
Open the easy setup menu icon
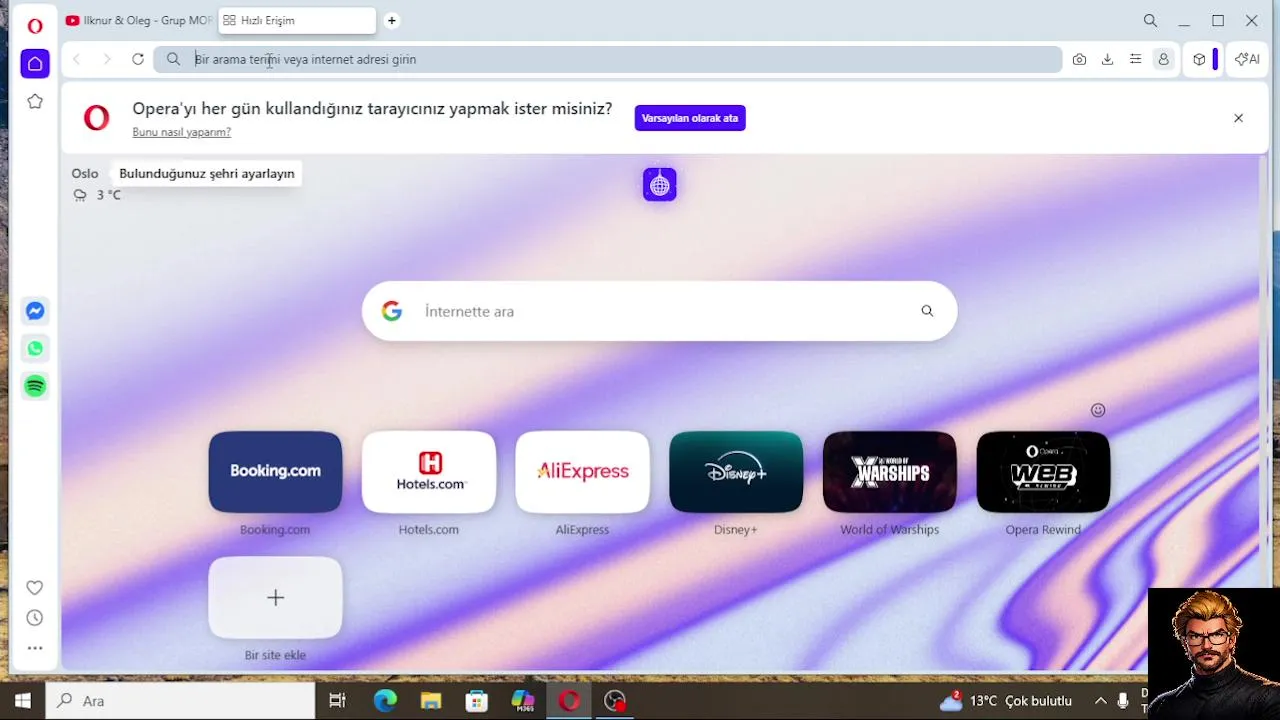(1135, 59)
